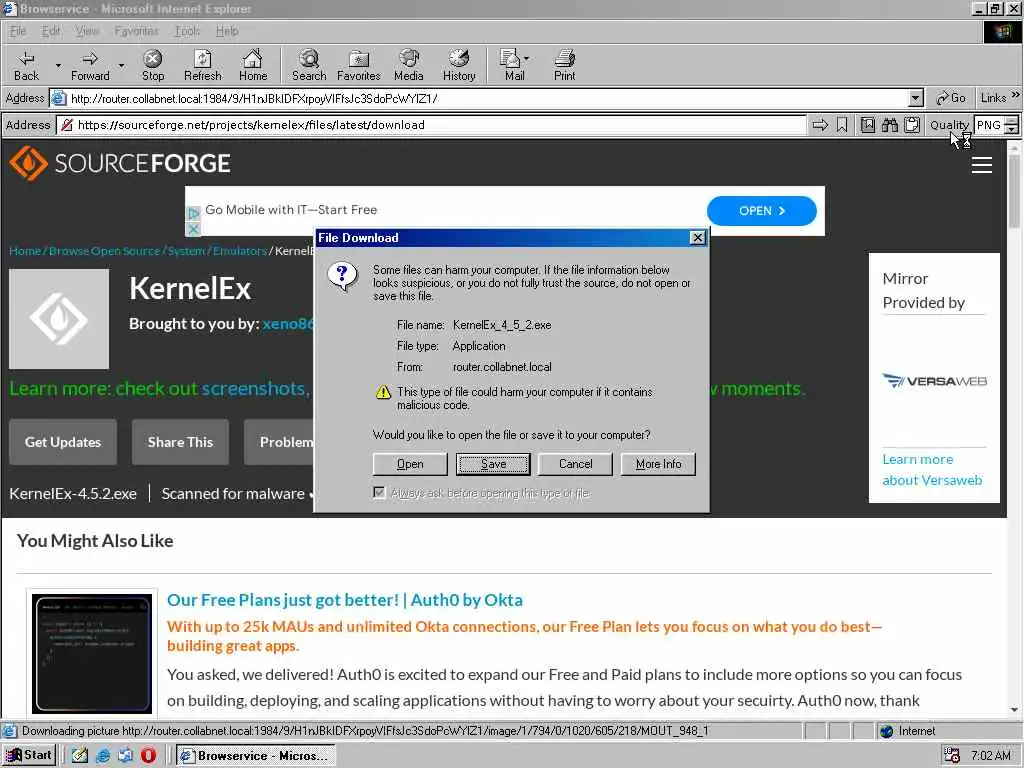Click the KernelEx project icon

point(59,319)
